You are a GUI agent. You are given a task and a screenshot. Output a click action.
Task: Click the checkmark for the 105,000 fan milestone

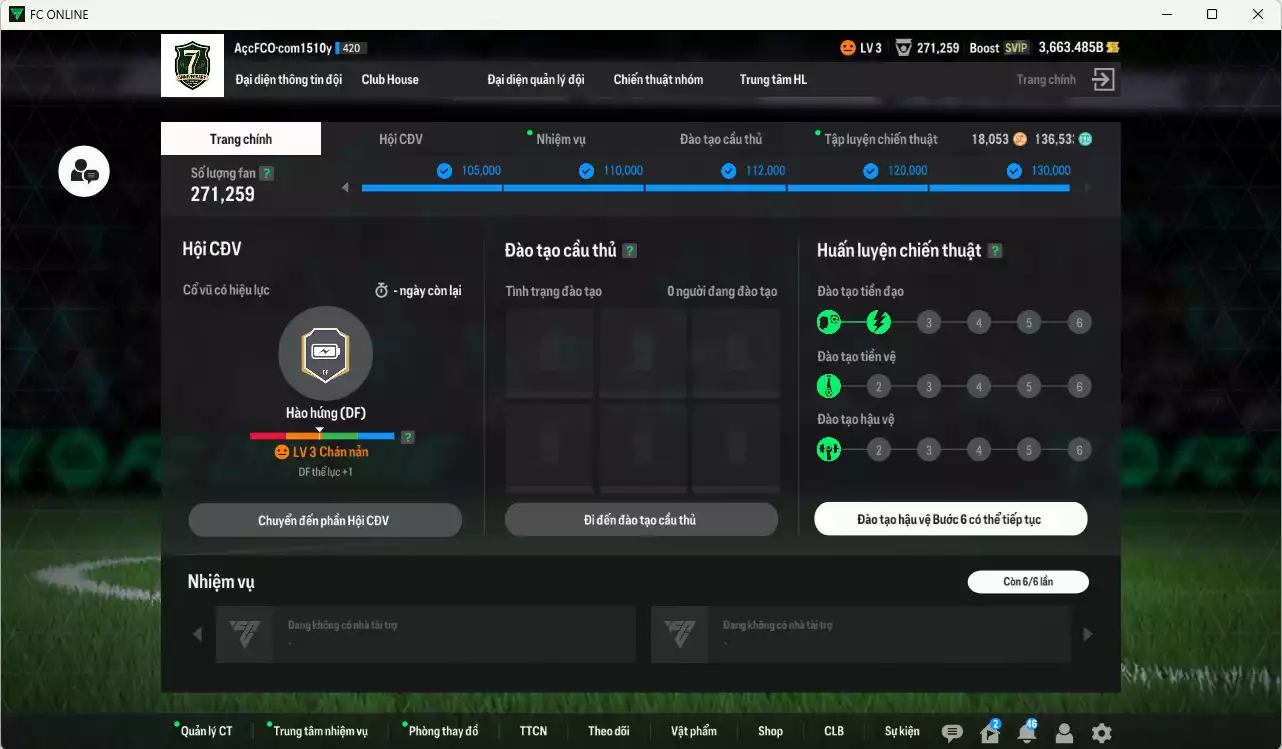click(444, 171)
